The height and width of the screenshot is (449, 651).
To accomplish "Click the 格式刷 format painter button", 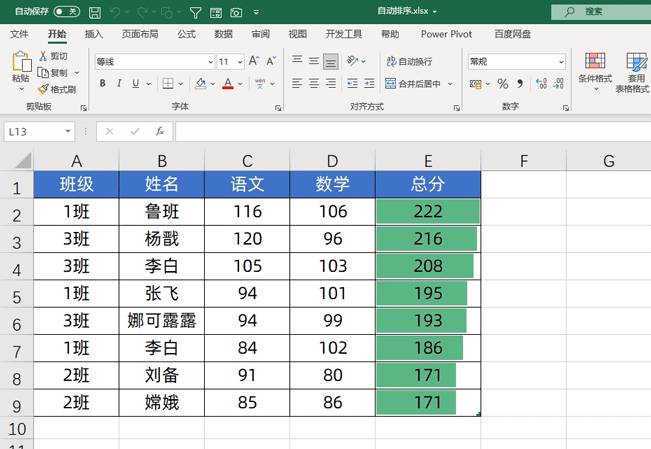I will pyautogui.click(x=57, y=89).
